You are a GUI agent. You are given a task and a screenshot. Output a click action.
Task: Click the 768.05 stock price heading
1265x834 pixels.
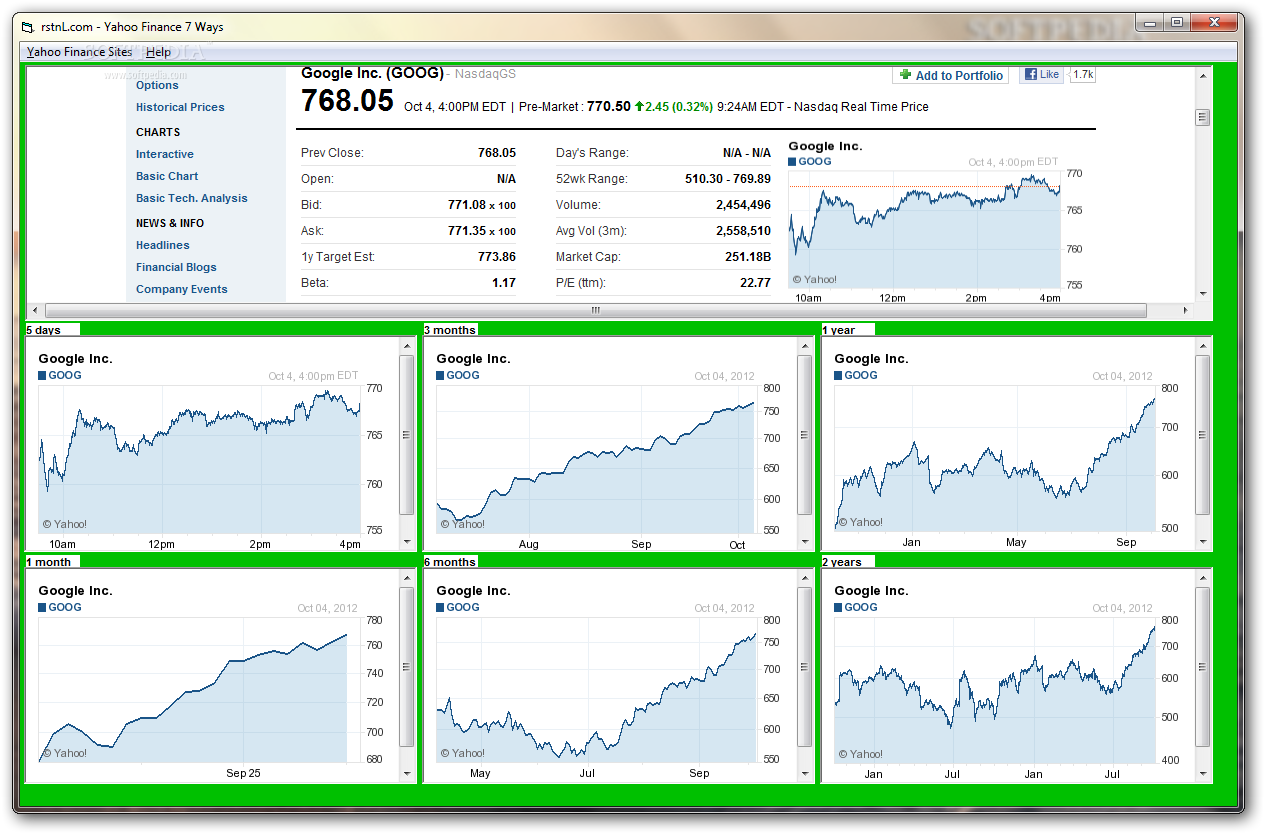347,101
